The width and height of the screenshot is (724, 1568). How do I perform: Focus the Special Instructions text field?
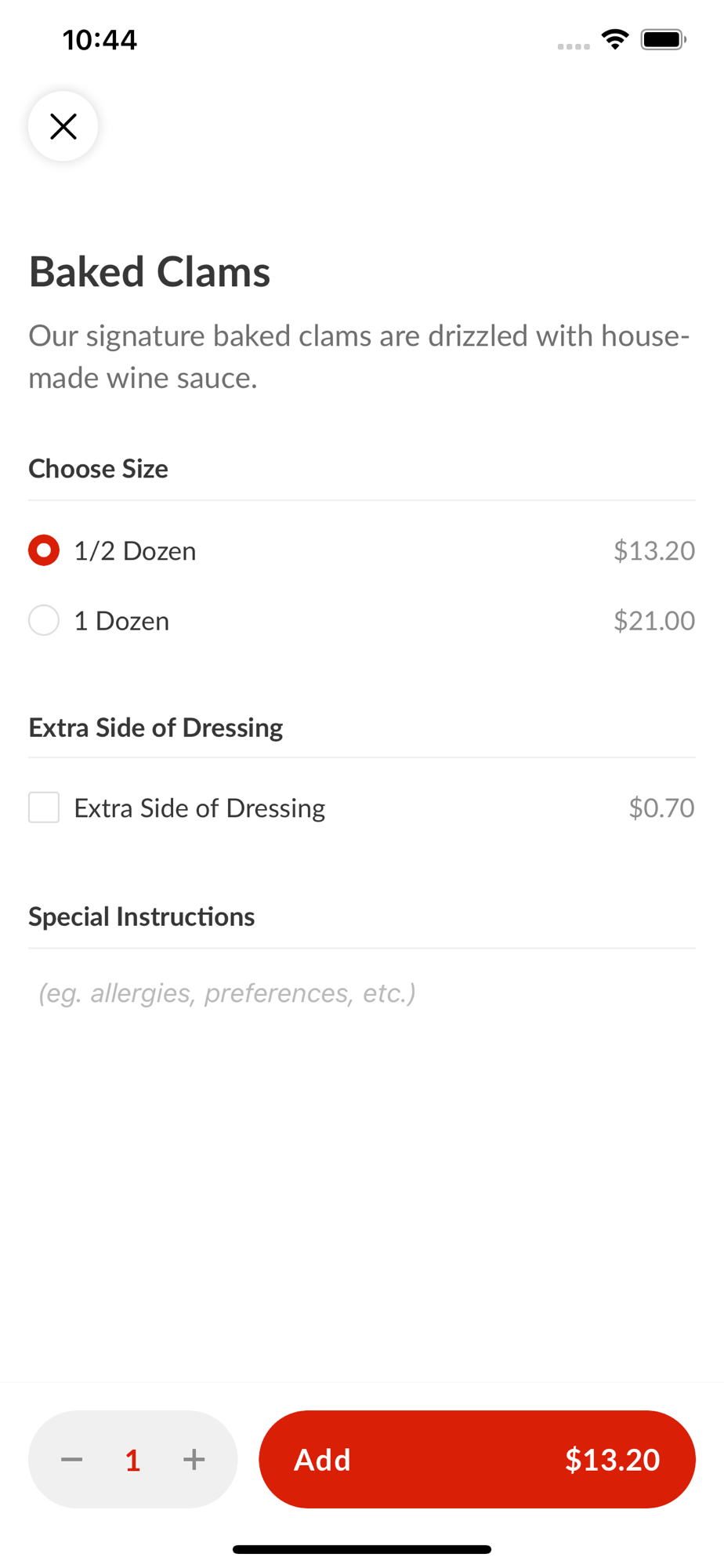pyautogui.click(x=360, y=993)
